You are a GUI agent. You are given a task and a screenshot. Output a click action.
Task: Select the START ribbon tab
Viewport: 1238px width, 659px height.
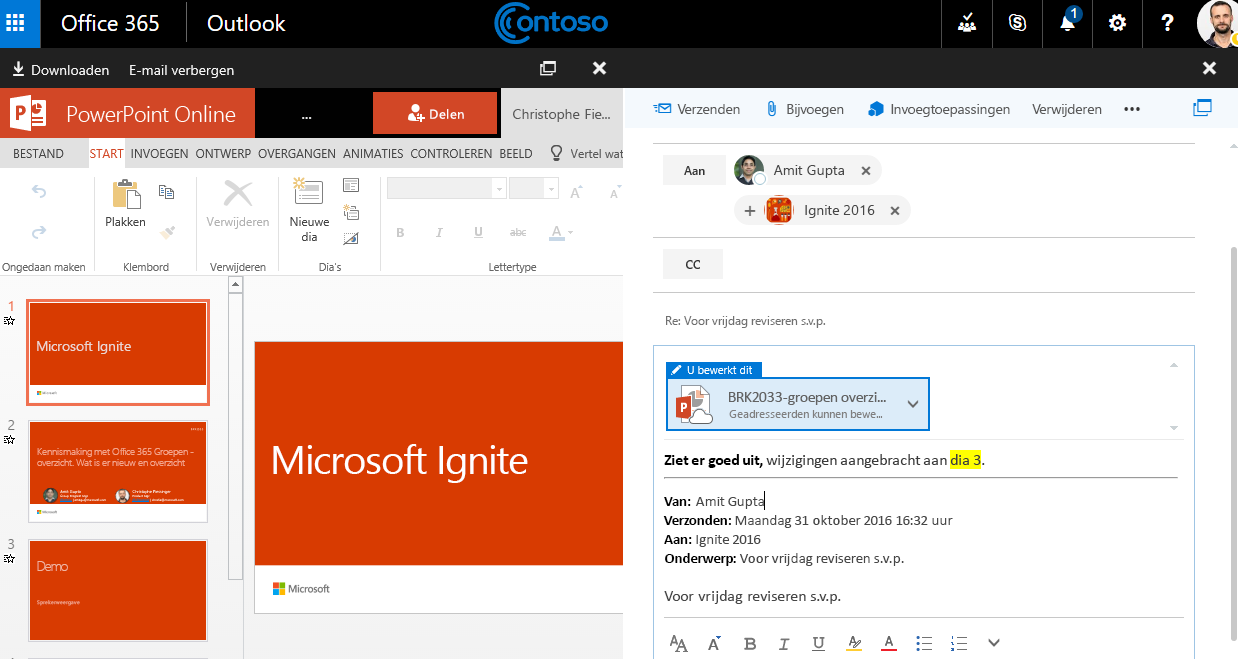click(x=106, y=154)
